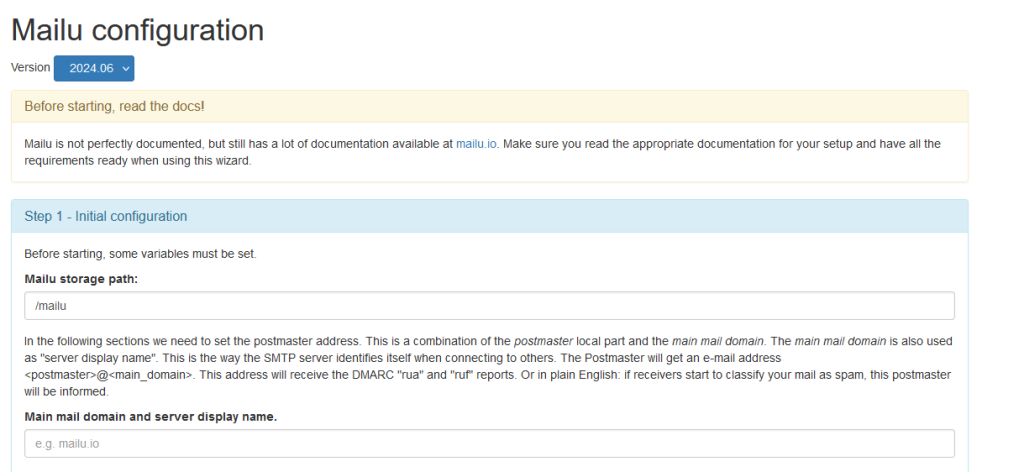
Task: Open the Version 2024.06 dropdown
Action: click(x=94, y=69)
